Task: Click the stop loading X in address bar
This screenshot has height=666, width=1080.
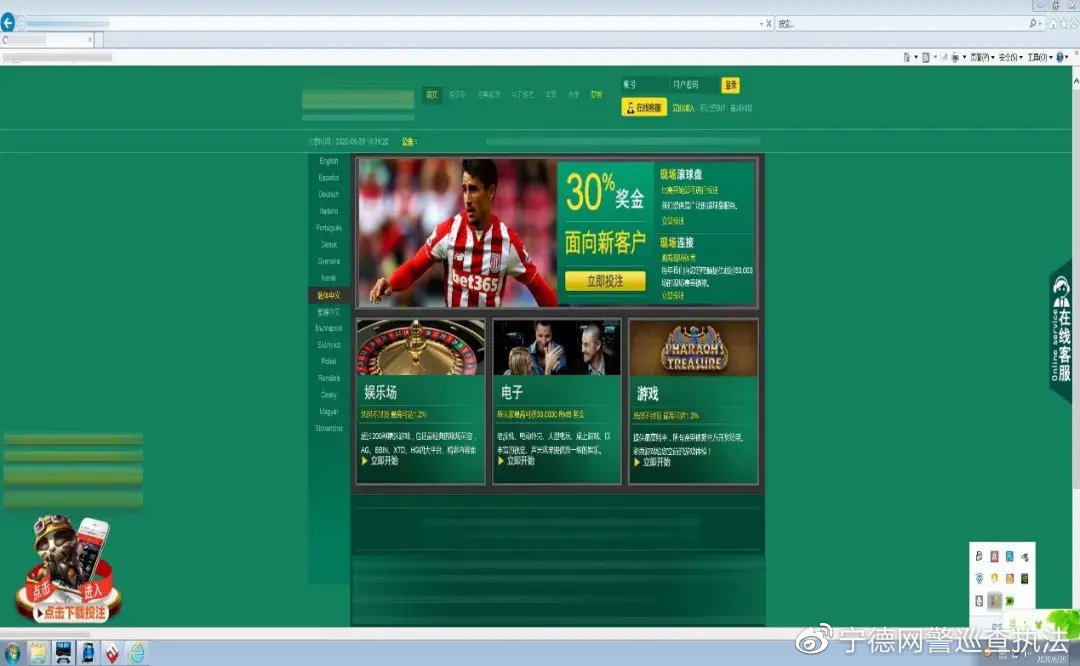Action: (769, 23)
